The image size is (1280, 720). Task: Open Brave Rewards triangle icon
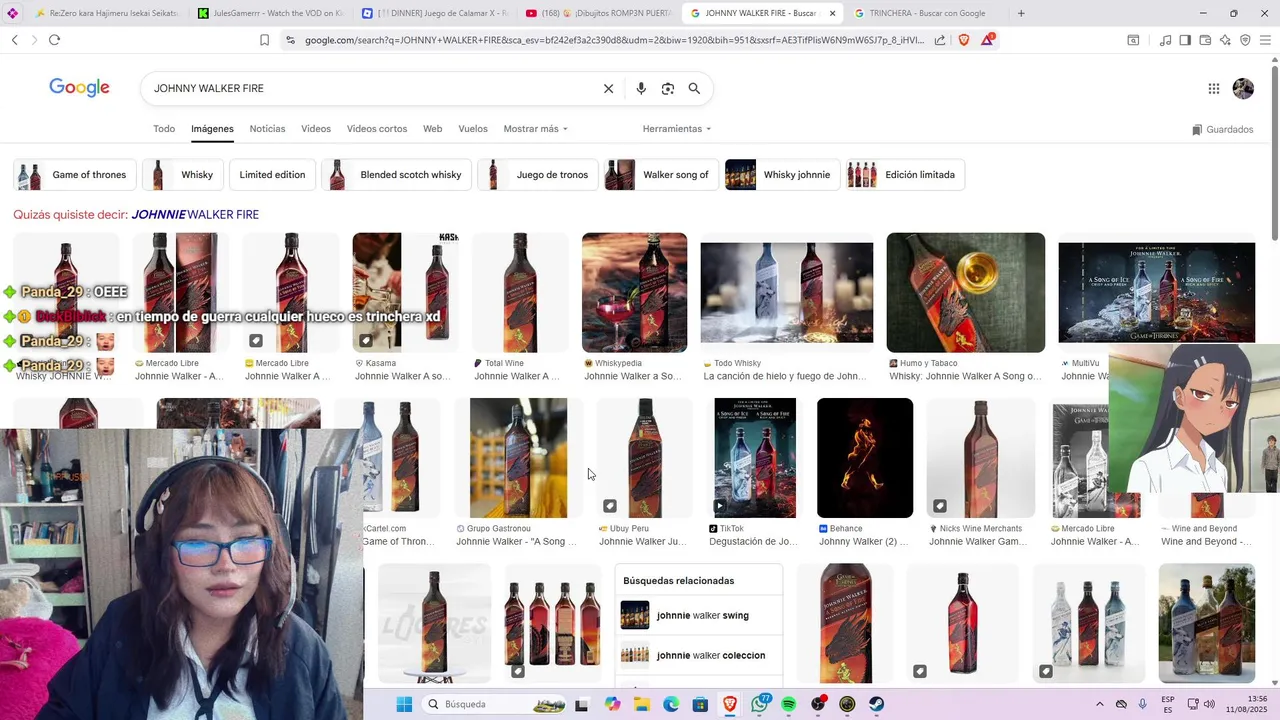coord(987,40)
